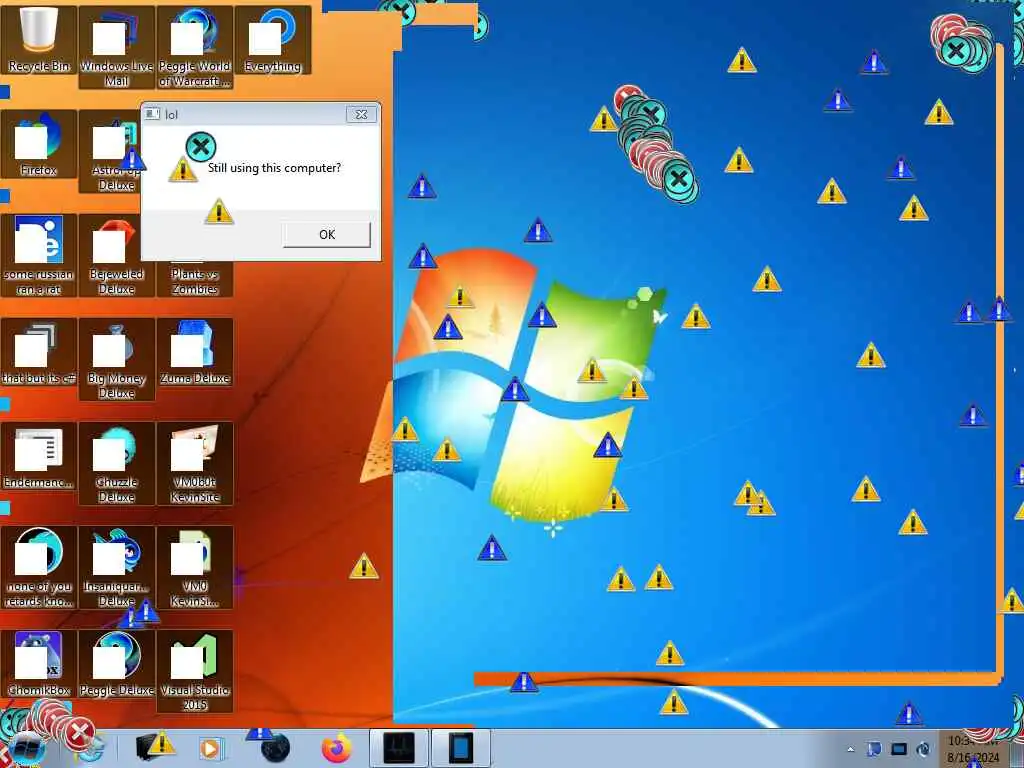Select the Endermanc... desktop file
Screen dimensions: 1024x768
39,456
